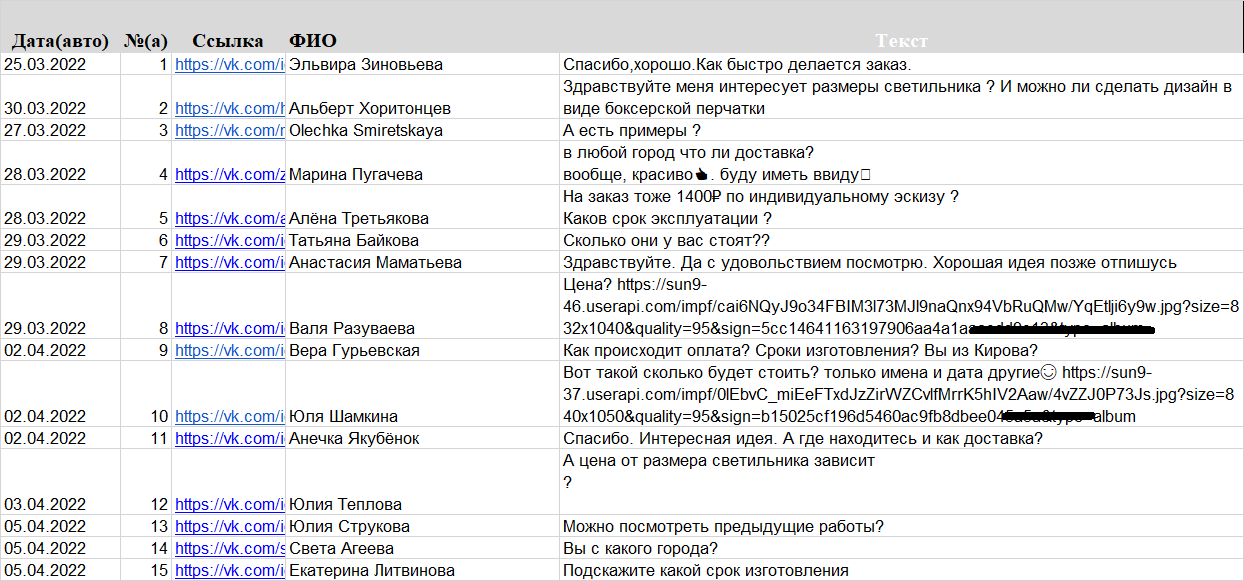Select the text cell 'А есть примеры ?'
The width and height of the screenshot is (1244, 581).
point(901,130)
